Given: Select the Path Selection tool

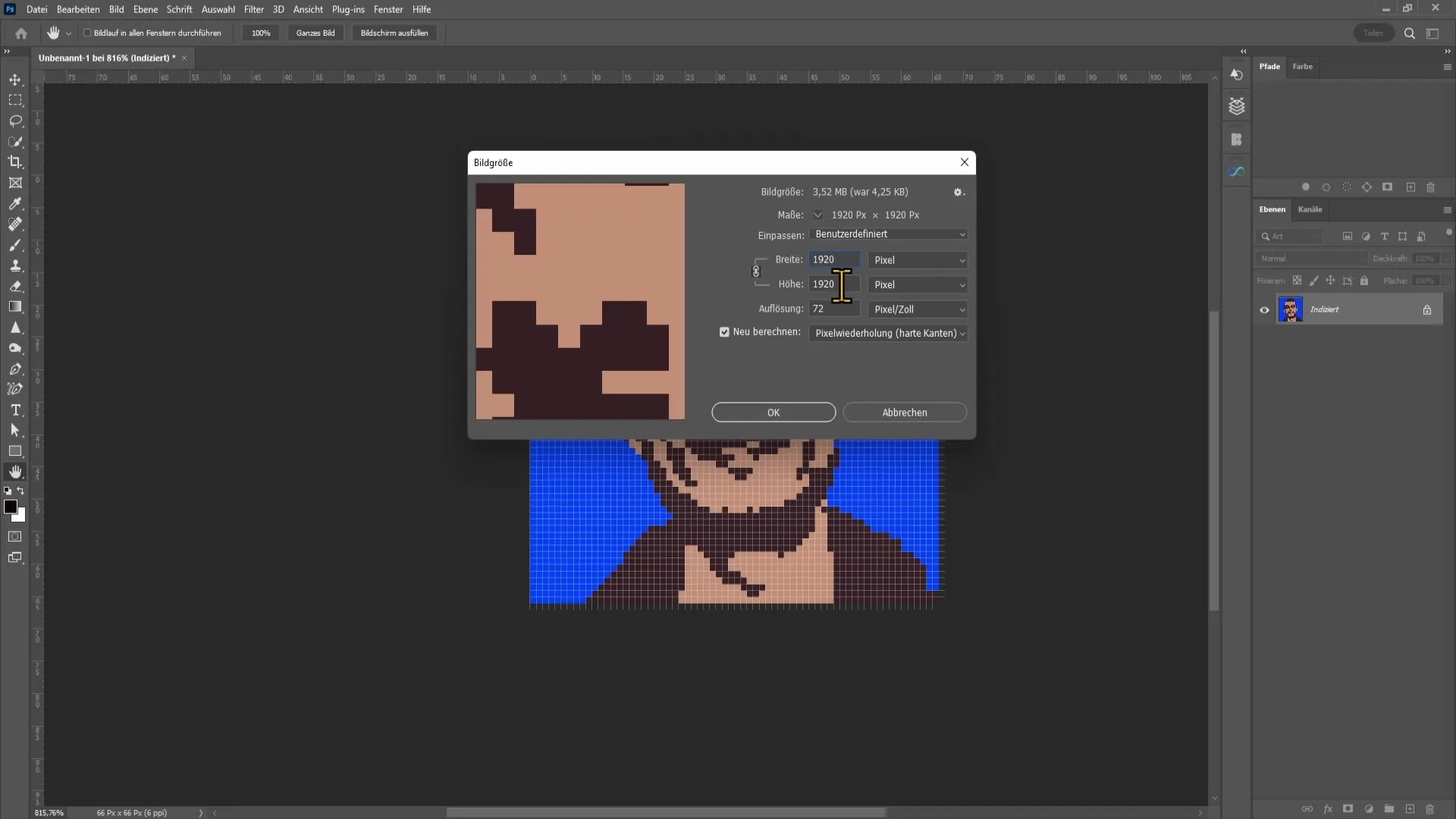Looking at the screenshot, I should tap(15, 430).
